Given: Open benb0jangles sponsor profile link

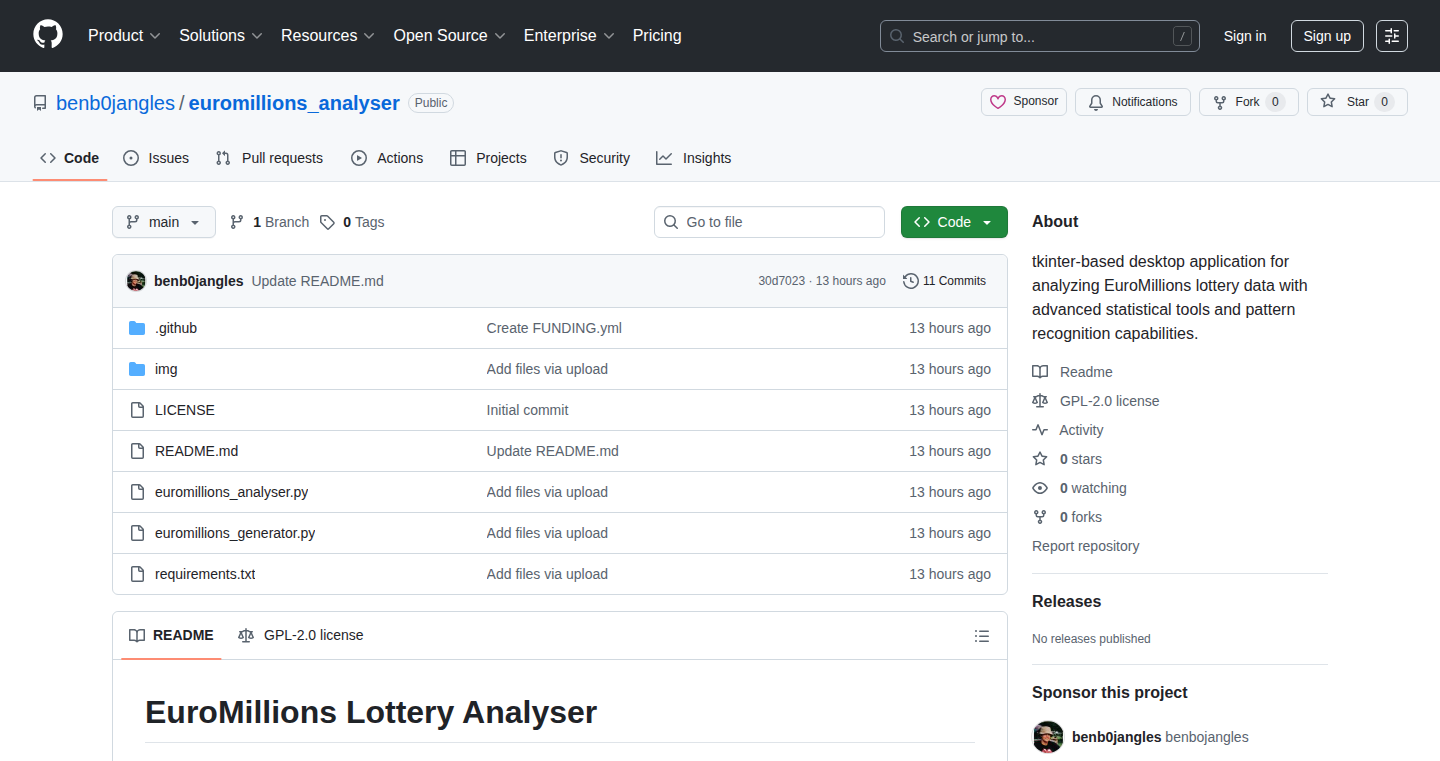Looking at the screenshot, I should [1160, 737].
